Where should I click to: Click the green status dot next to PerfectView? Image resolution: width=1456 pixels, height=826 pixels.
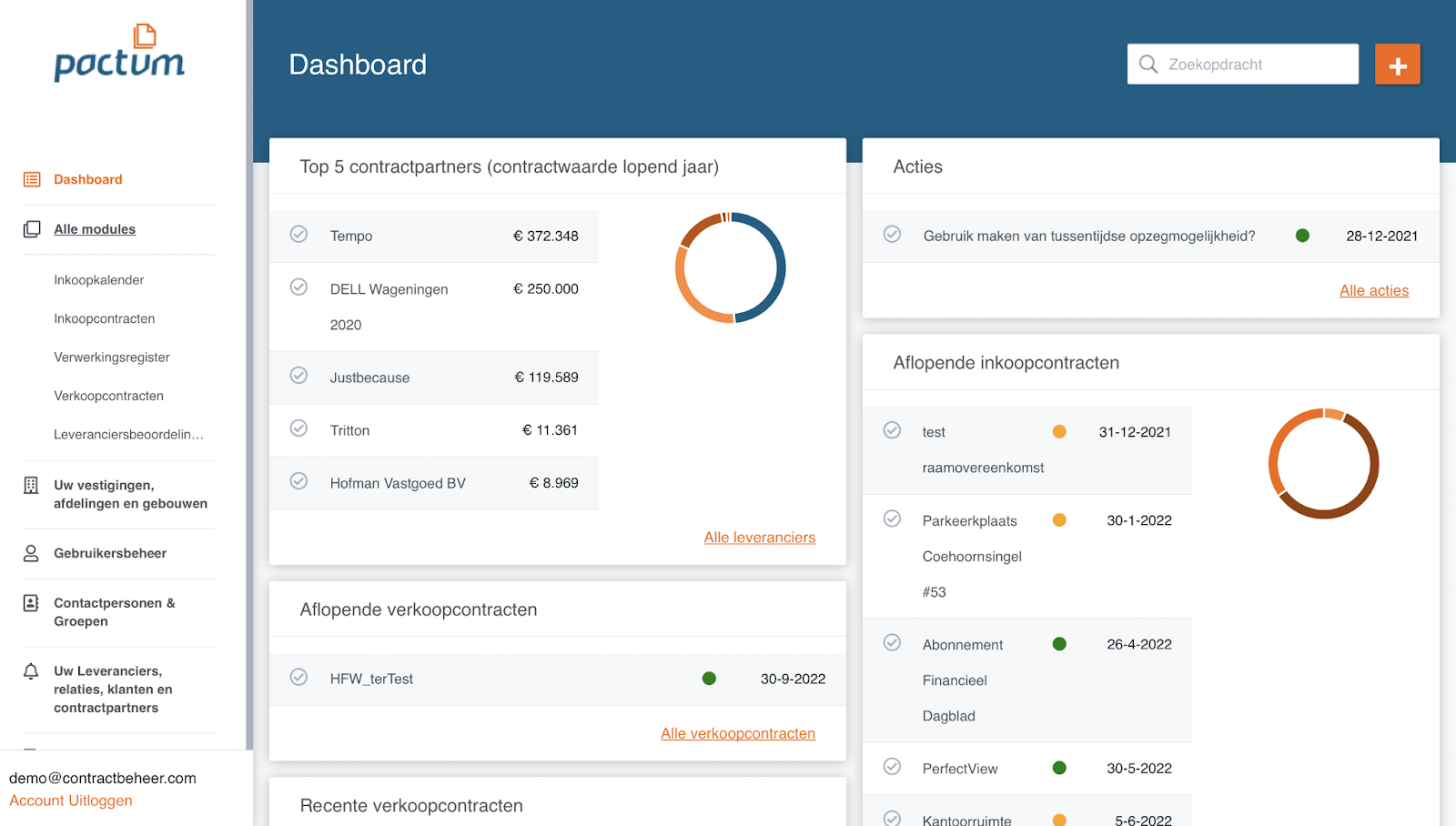[1059, 768]
